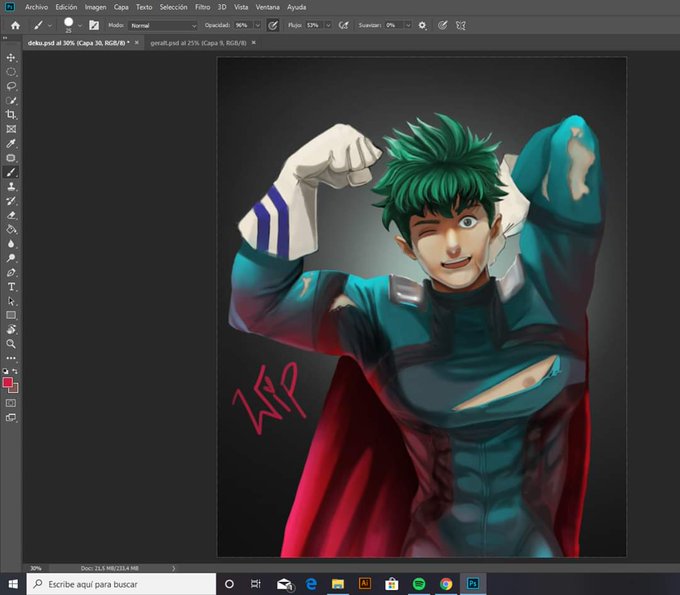
Task: Click the Flujo value field
Action: click(314, 26)
